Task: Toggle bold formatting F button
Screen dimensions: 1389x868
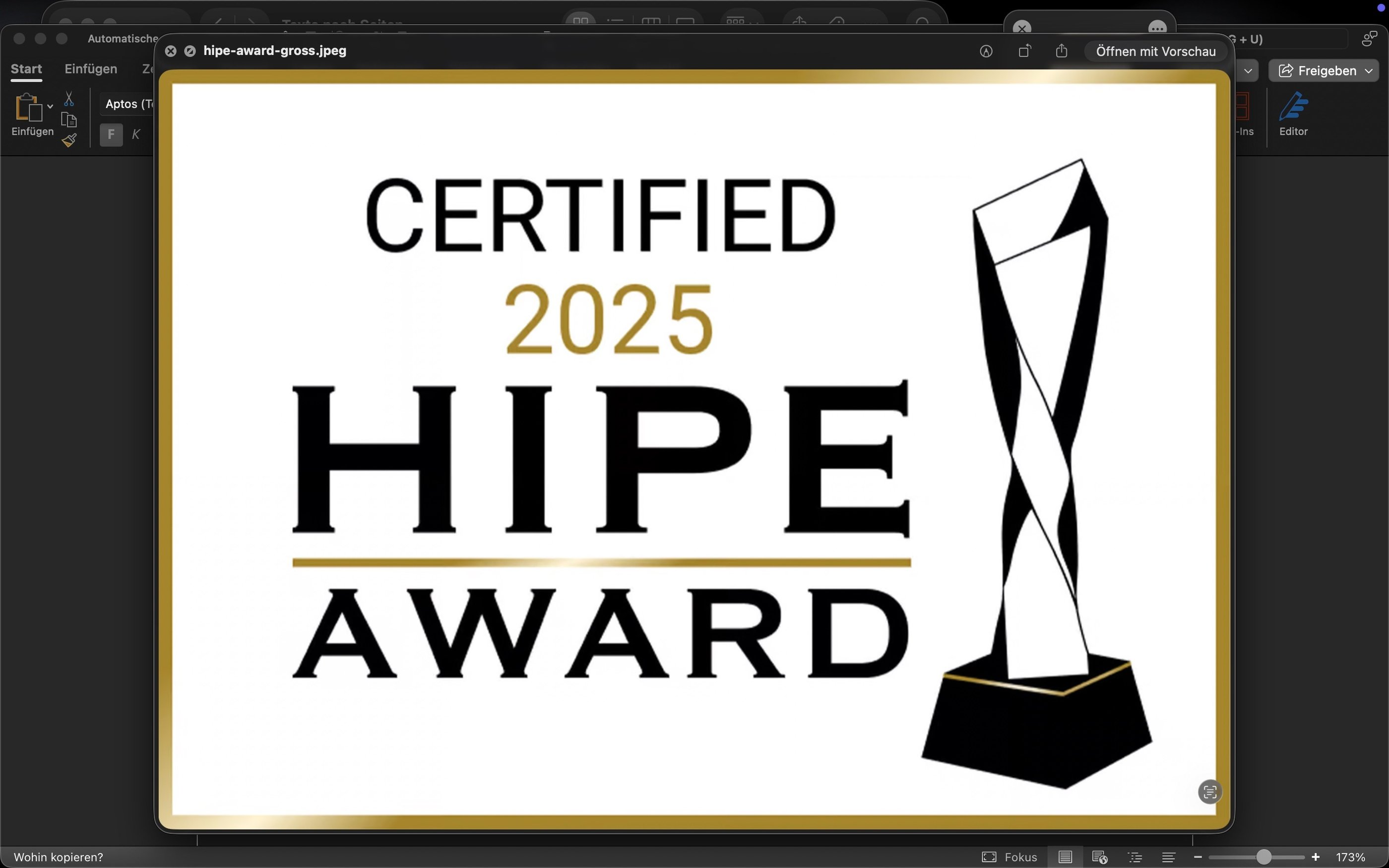Action: coord(111,134)
